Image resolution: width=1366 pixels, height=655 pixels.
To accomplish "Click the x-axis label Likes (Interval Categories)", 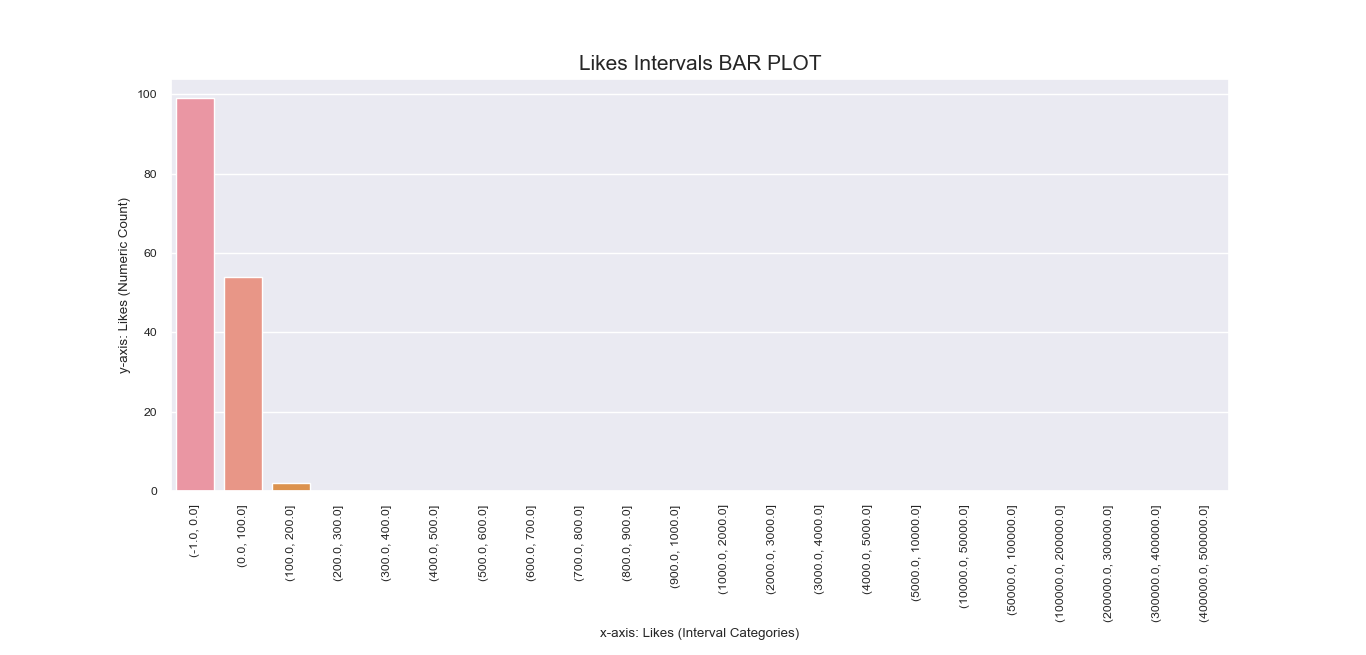I will 699,633.
